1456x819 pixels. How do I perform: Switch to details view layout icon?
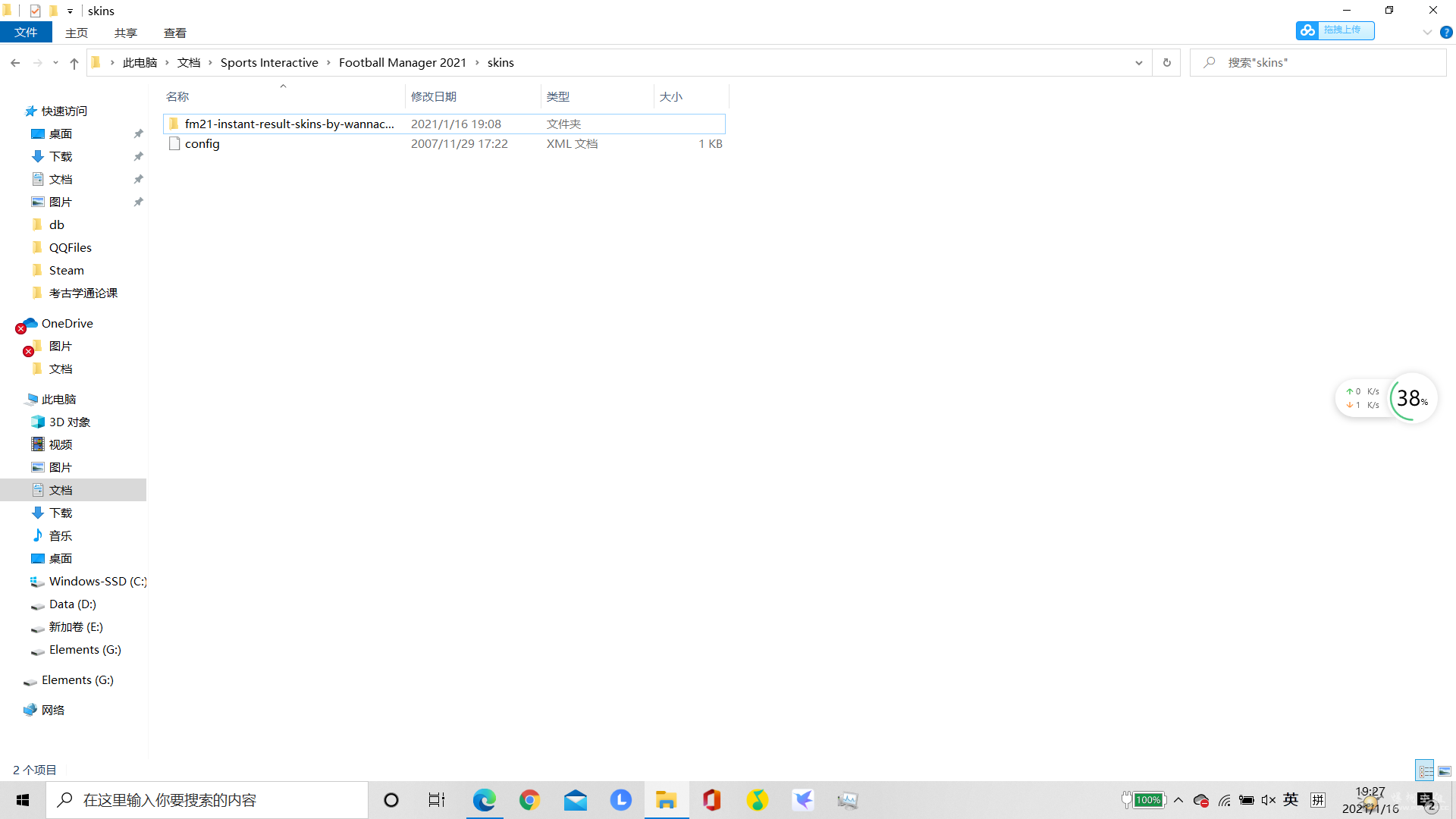[x=1425, y=770]
